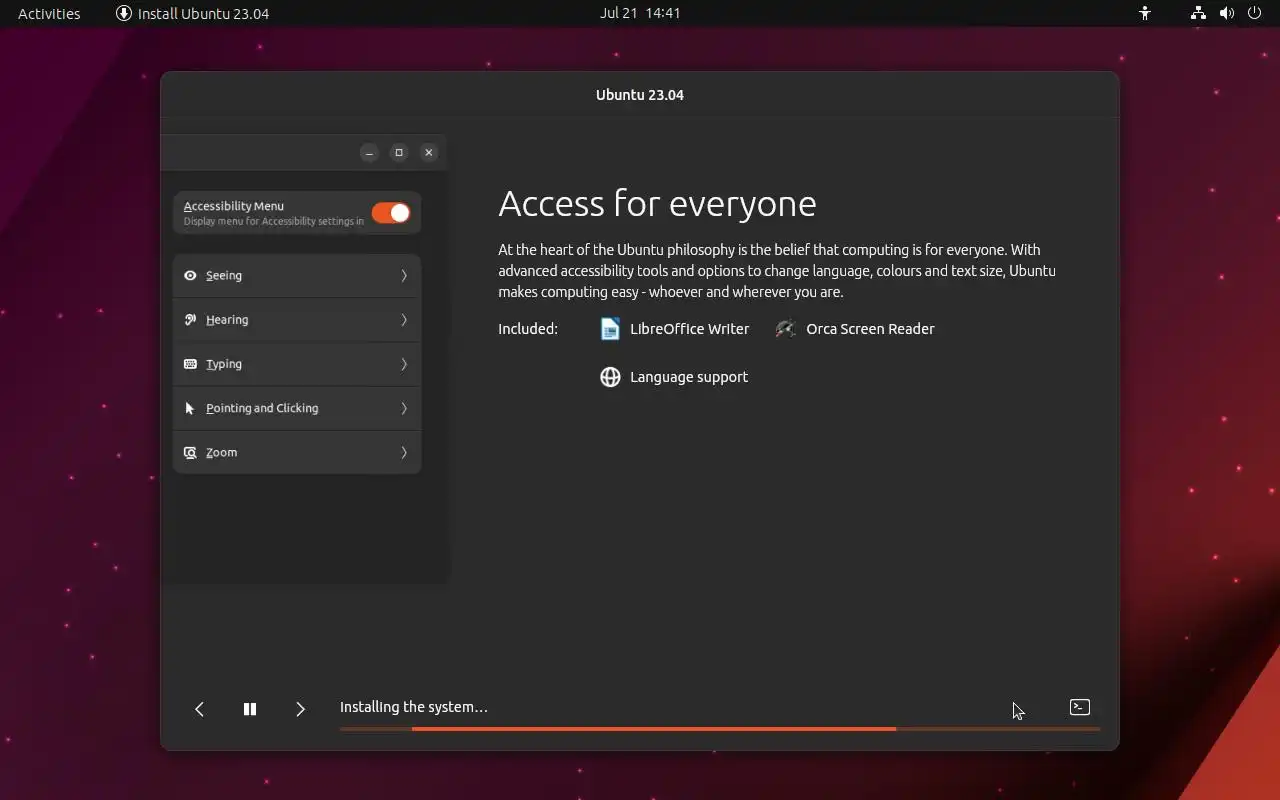Image resolution: width=1280 pixels, height=800 pixels.
Task: Show the installer terminal output
Action: [1080, 707]
